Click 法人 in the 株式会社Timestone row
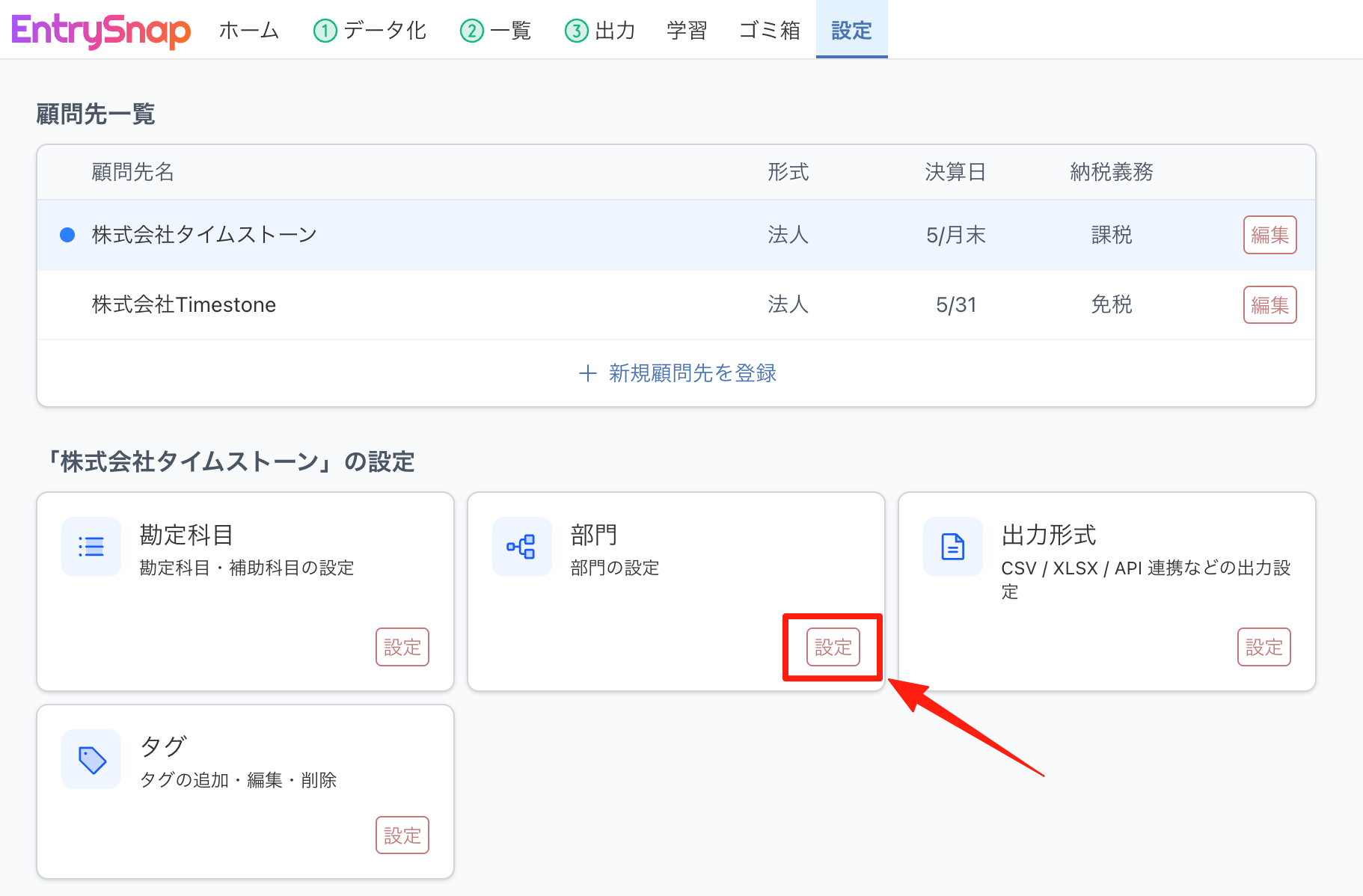This screenshot has width=1363, height=896. [788, 305]
